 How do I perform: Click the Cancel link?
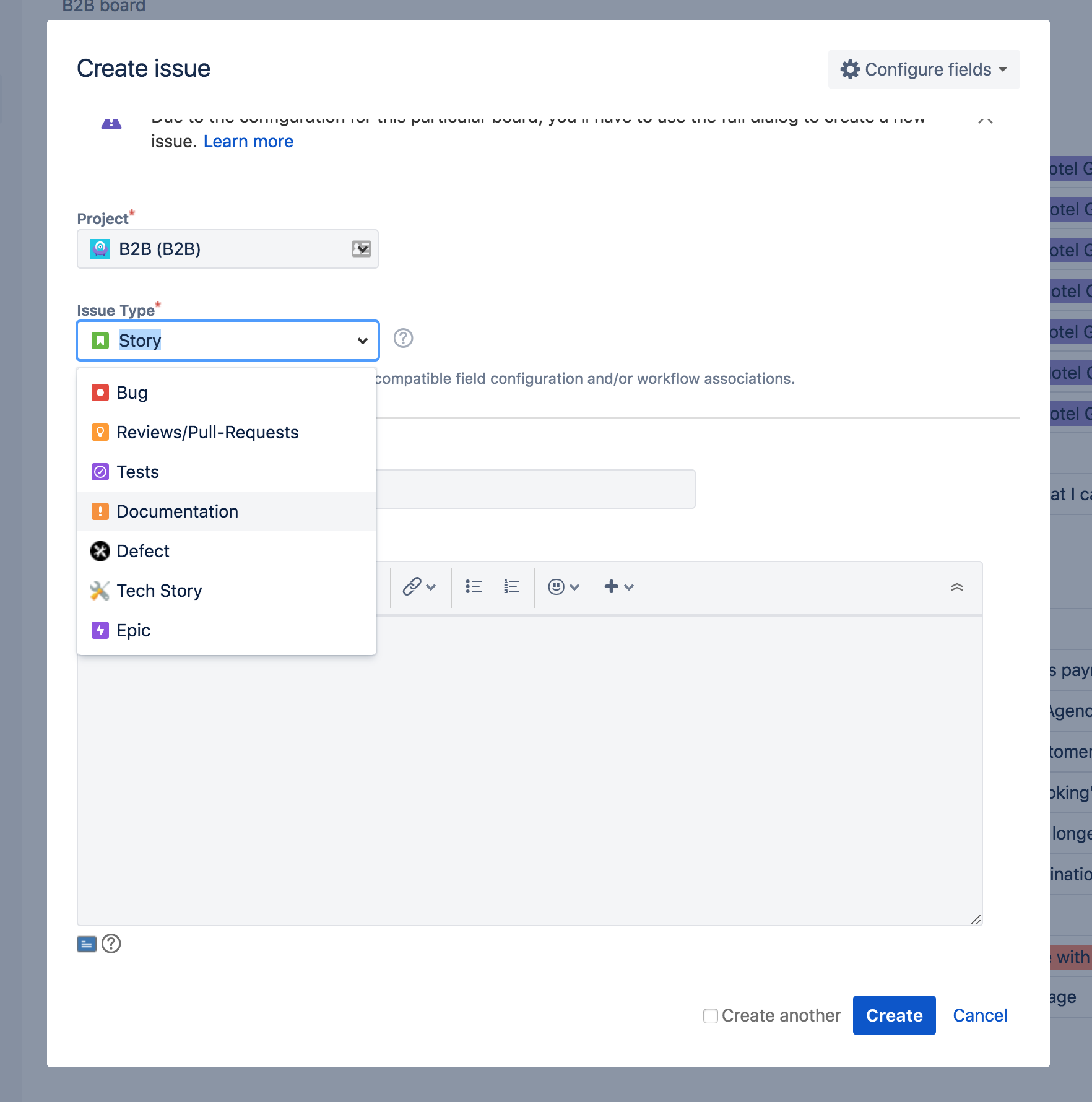point(980,1015)
